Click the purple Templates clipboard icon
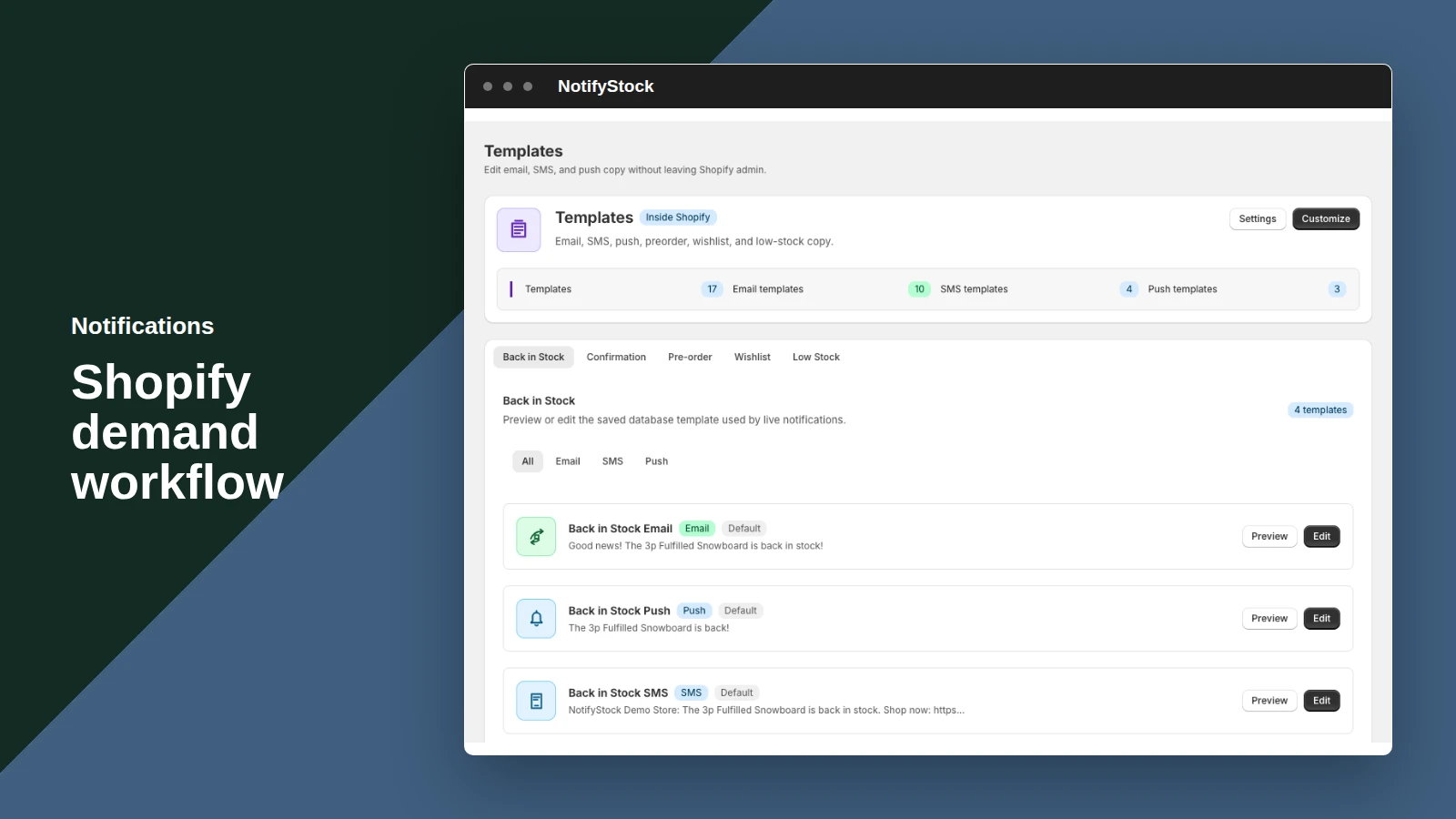The width and height of the screenshot is (1456, 819). point(519,229)
